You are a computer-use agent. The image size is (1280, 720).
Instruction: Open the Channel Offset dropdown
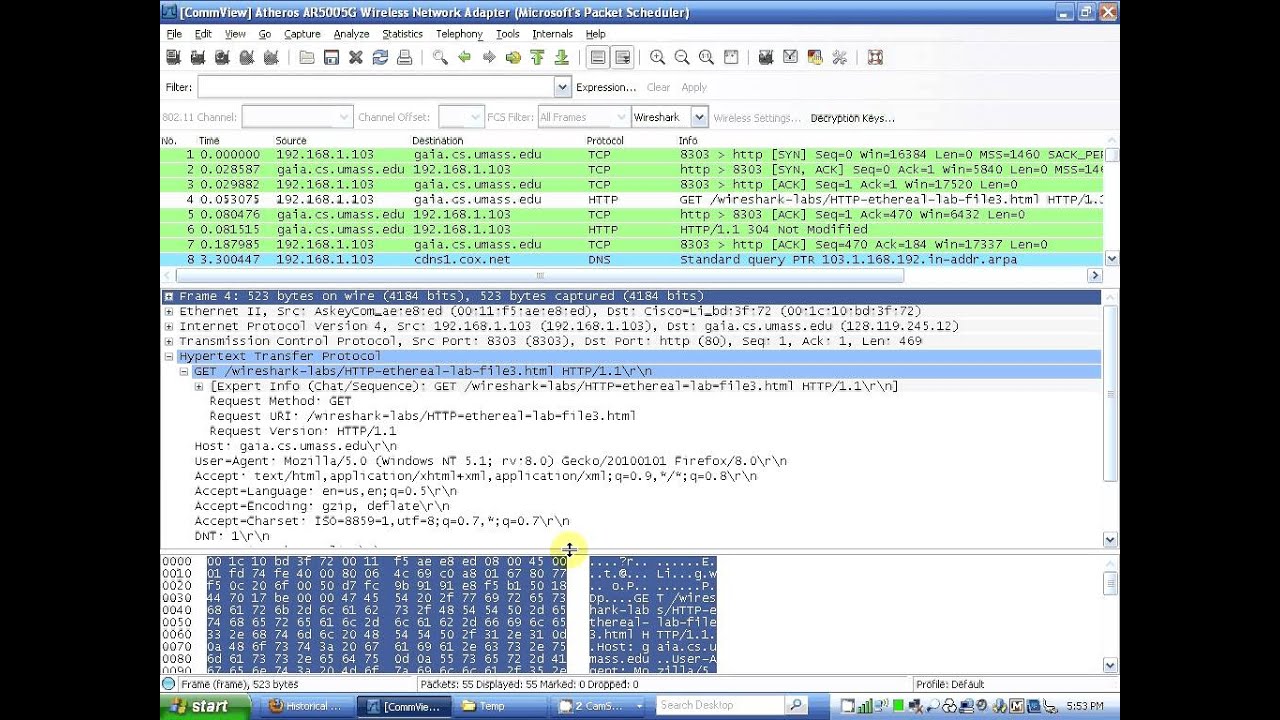pos(461,117)
